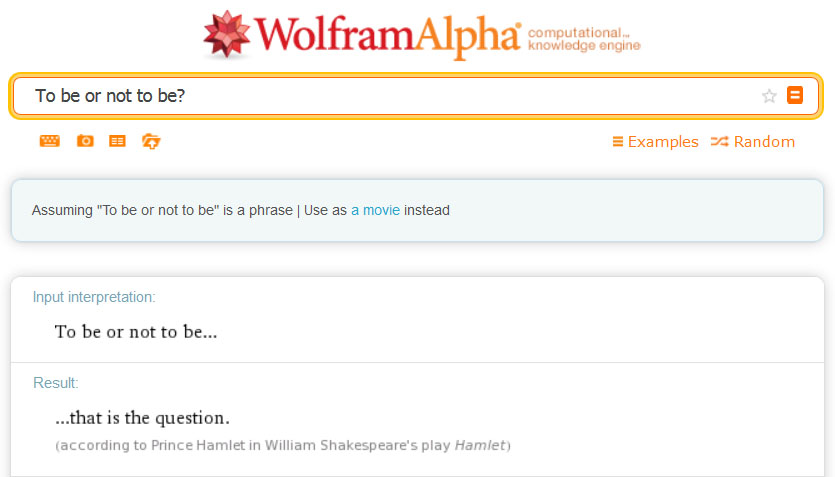Click the Hamlet source attribution note
The width and height of the screenshot is (835, 477).
(x=283, y=444)
